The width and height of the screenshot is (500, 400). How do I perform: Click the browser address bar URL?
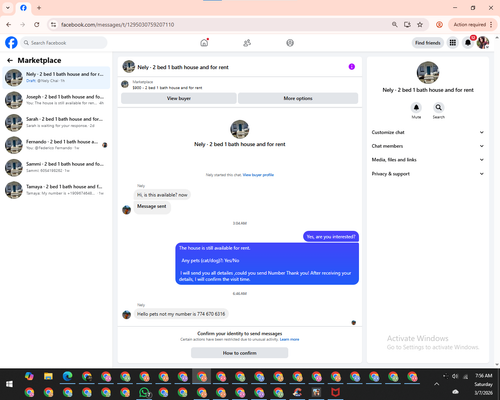(x=117, y=25)
